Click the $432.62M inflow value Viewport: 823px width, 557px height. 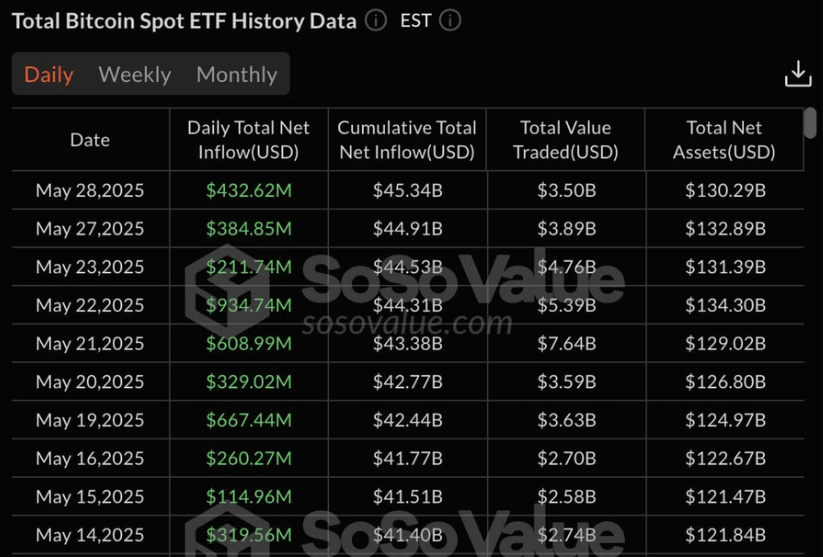[249, 190]
